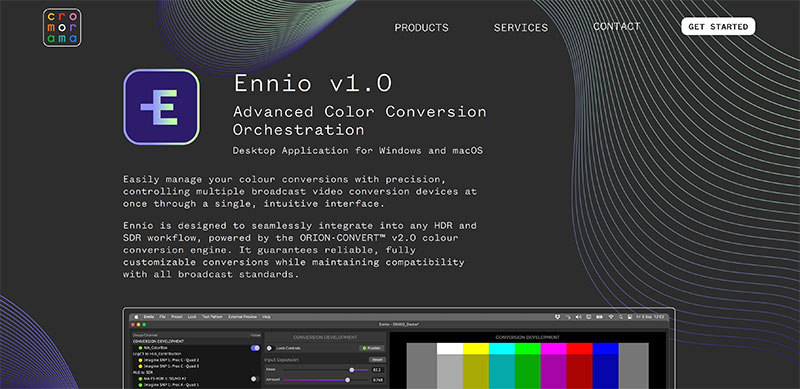Click the Dropbox icon in the mac menu bar
The height and width of the screenshot is (389, 800).
point(558,317)
